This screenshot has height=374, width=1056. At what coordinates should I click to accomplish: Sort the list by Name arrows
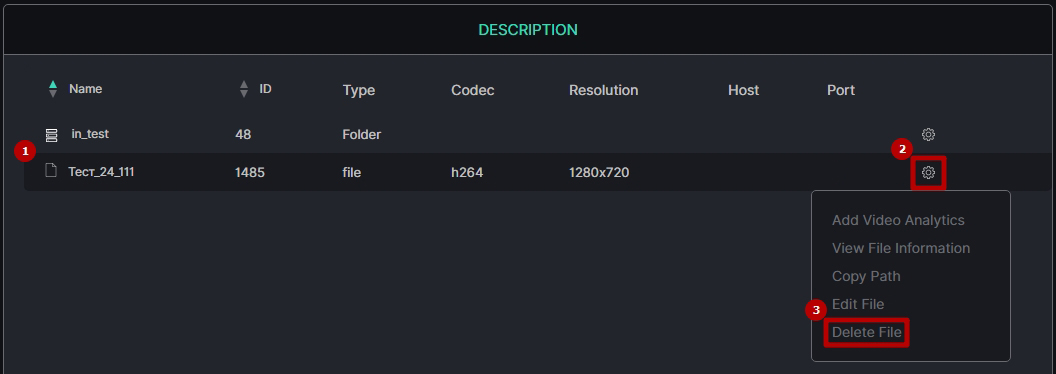coord(53,89)
